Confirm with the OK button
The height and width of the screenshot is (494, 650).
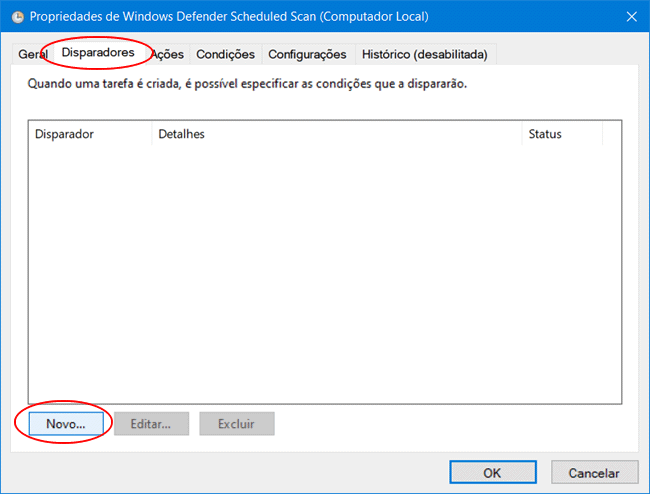[x=492, y=473]
